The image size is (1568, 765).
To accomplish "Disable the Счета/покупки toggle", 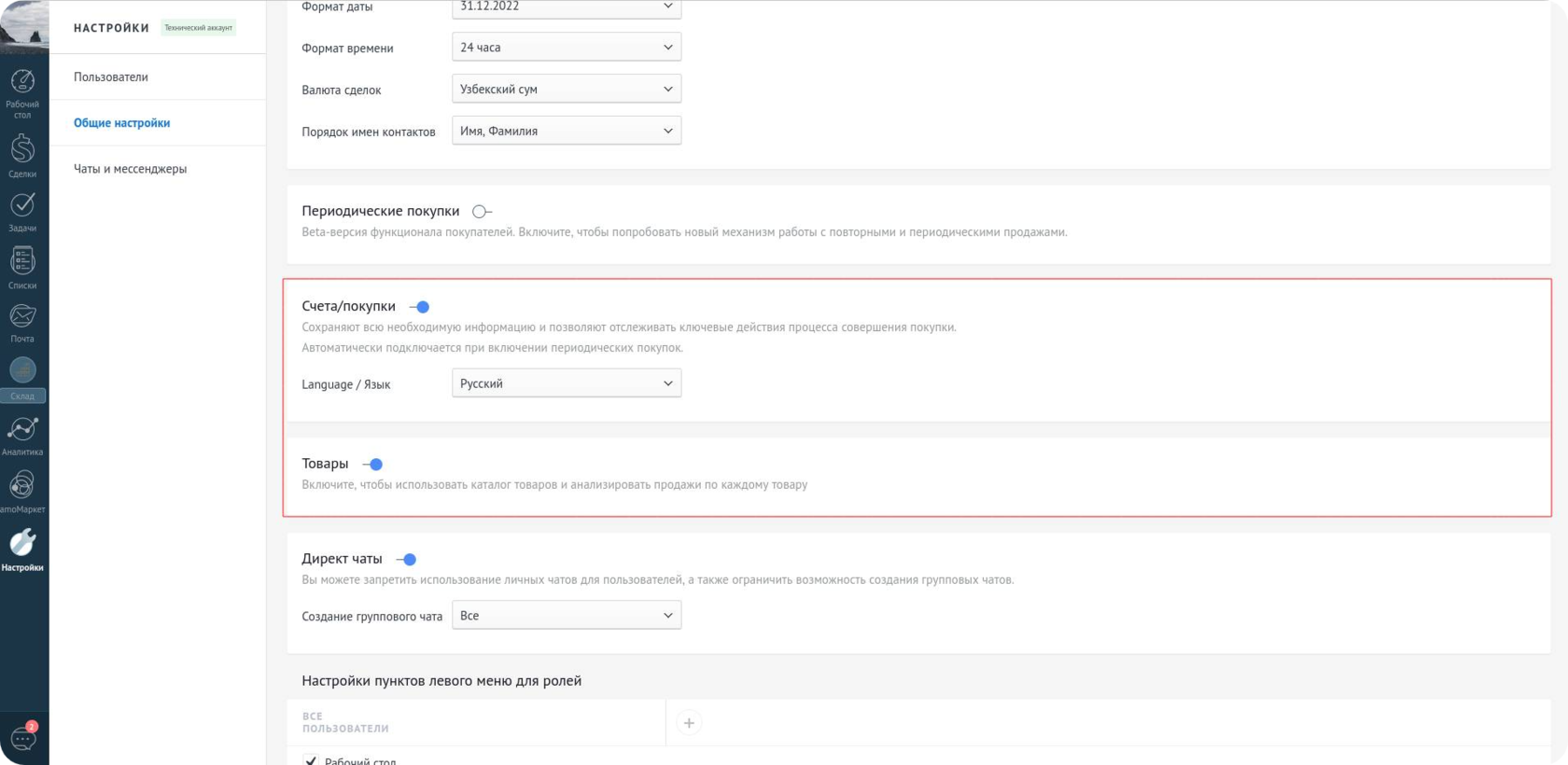I will (419, 307).
